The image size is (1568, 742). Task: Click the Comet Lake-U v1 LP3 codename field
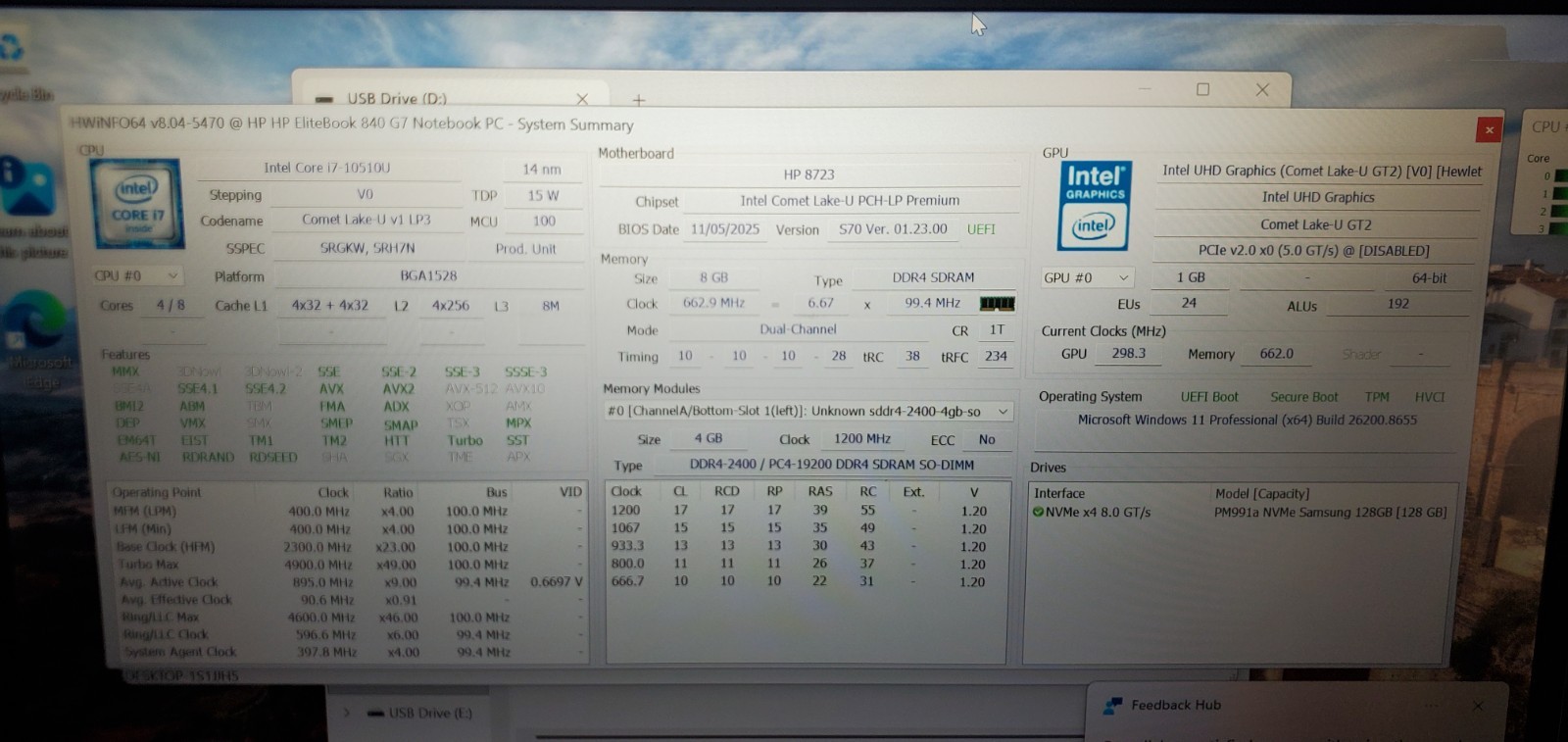(x=367, y=220)
